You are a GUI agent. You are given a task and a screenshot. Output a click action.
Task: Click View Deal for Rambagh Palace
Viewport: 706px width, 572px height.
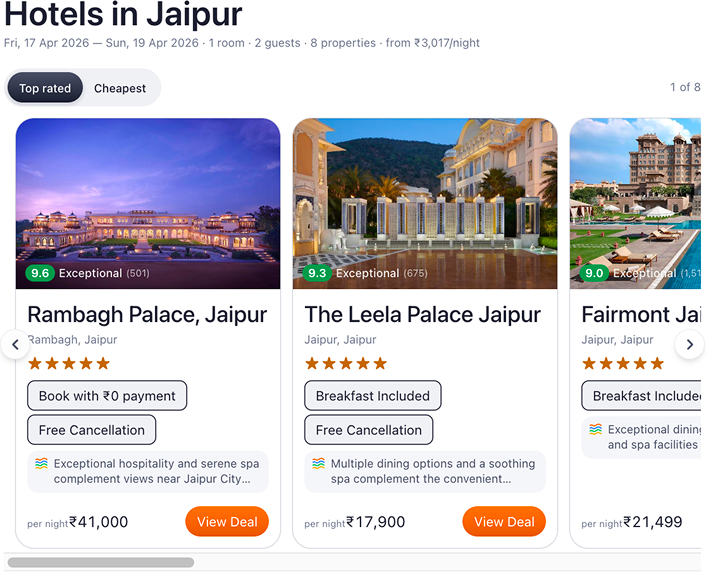pos(227,522)
